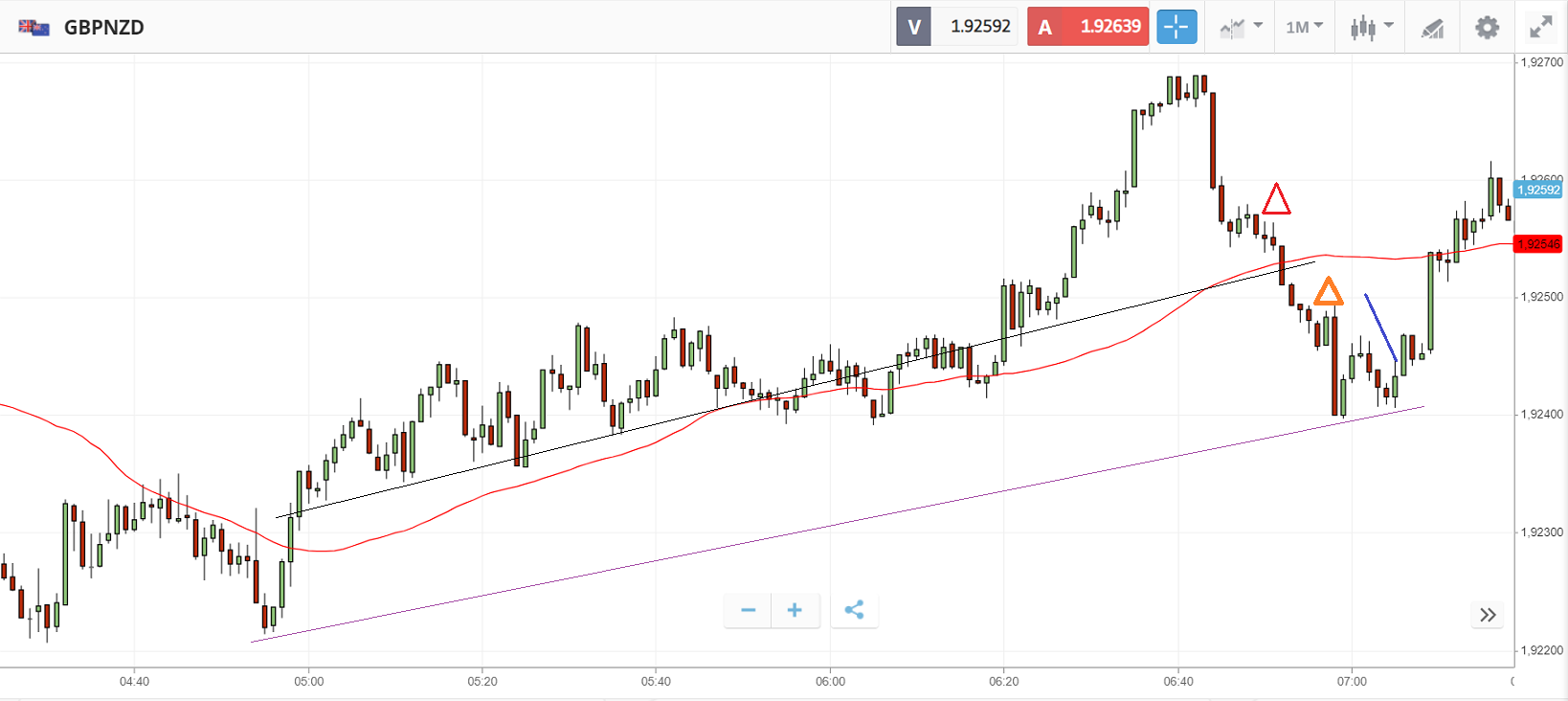Click the orange triangle marker
This screenshot has height=701, width=1568.
1328,292
